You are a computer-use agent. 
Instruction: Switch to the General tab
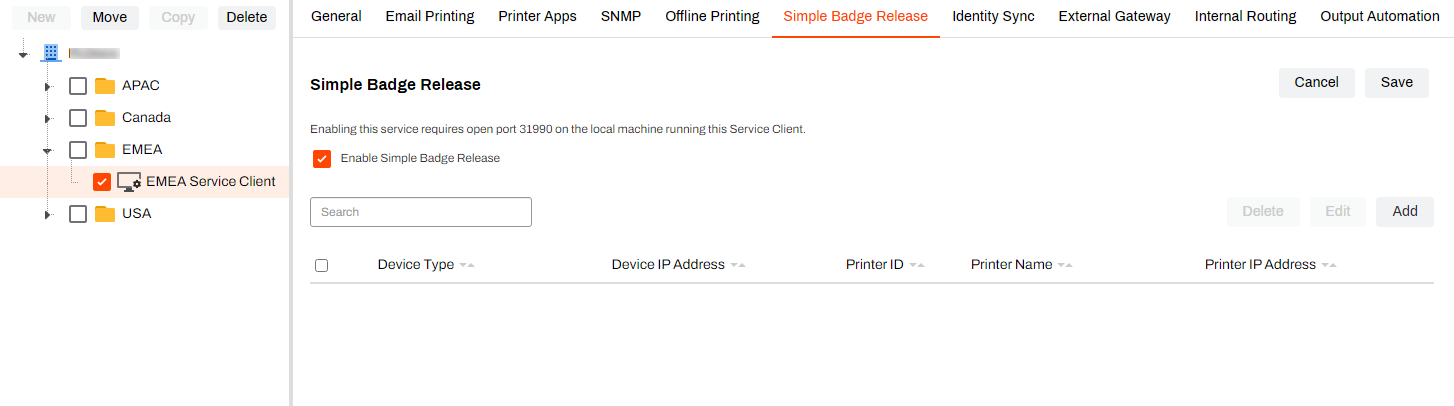336,17
